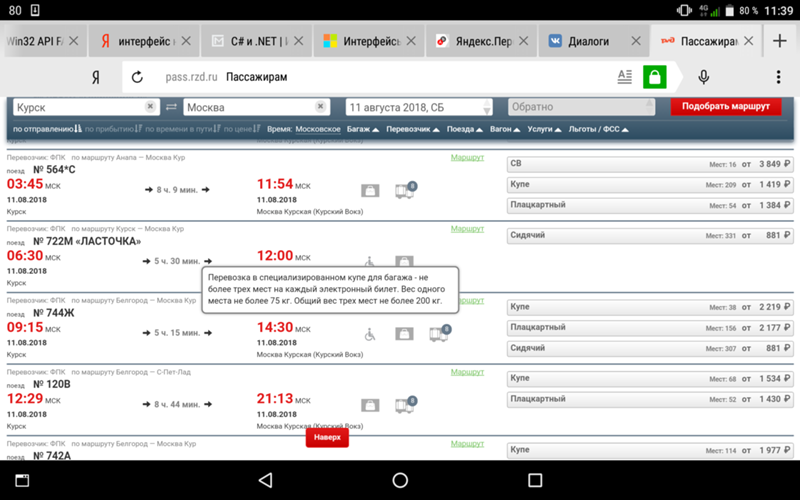Sort by по цене
Image resolution: width=800 pixels, height=500 pixels.
point(242,129)
